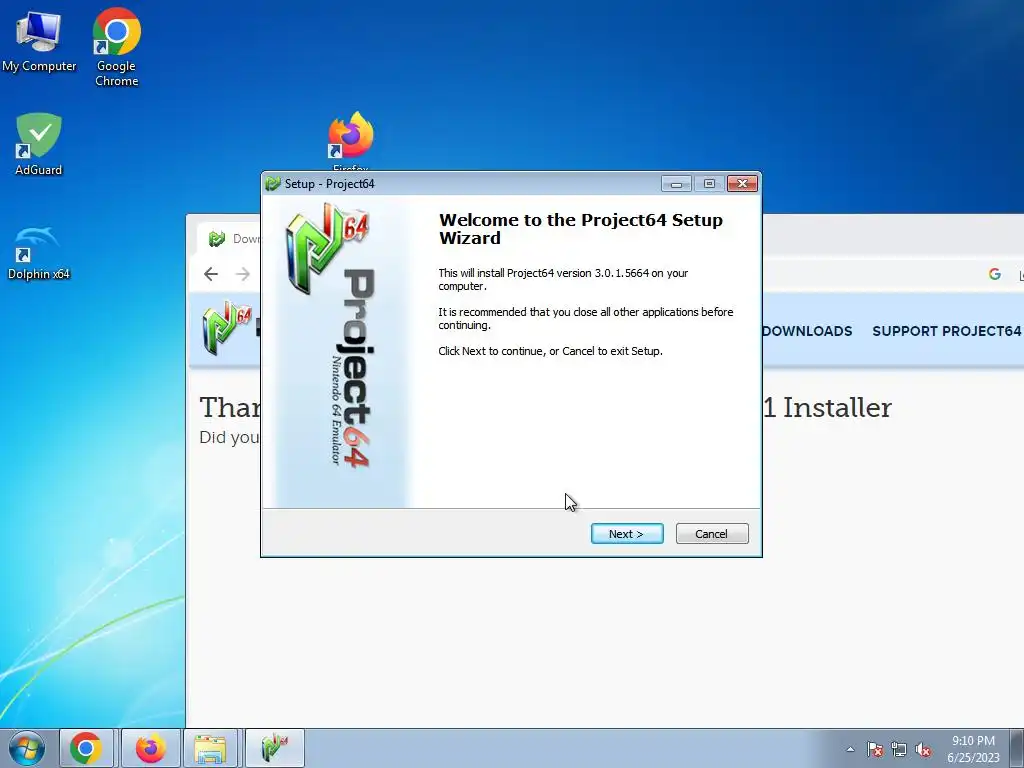Select the browser tab with Project64 favicon

click(231, 239)
